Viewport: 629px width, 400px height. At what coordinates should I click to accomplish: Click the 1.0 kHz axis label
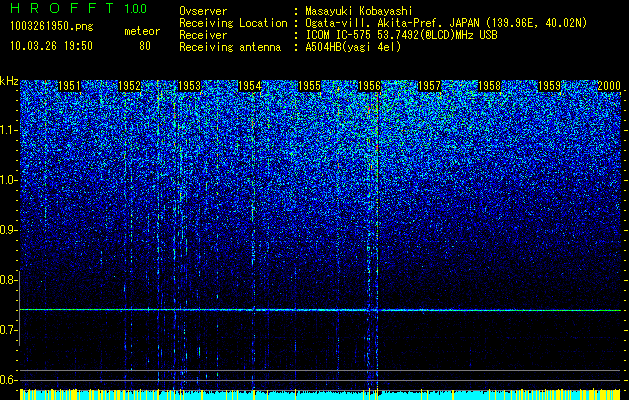9,180
